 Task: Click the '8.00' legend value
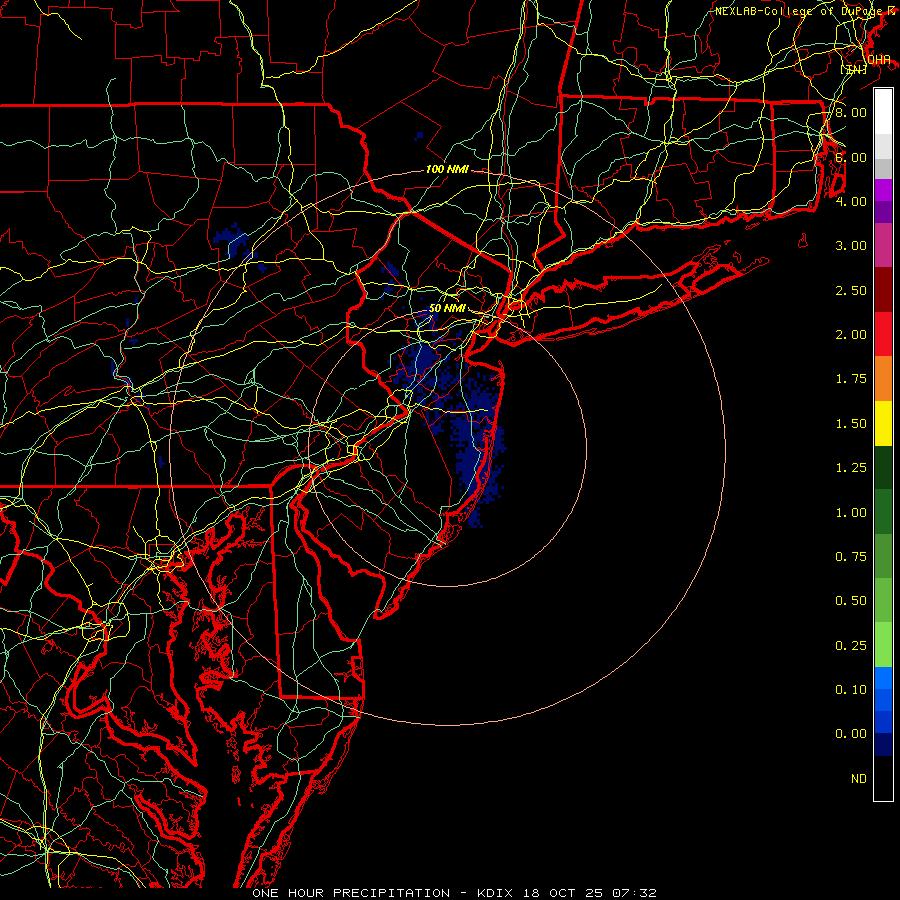coord(851,112)
